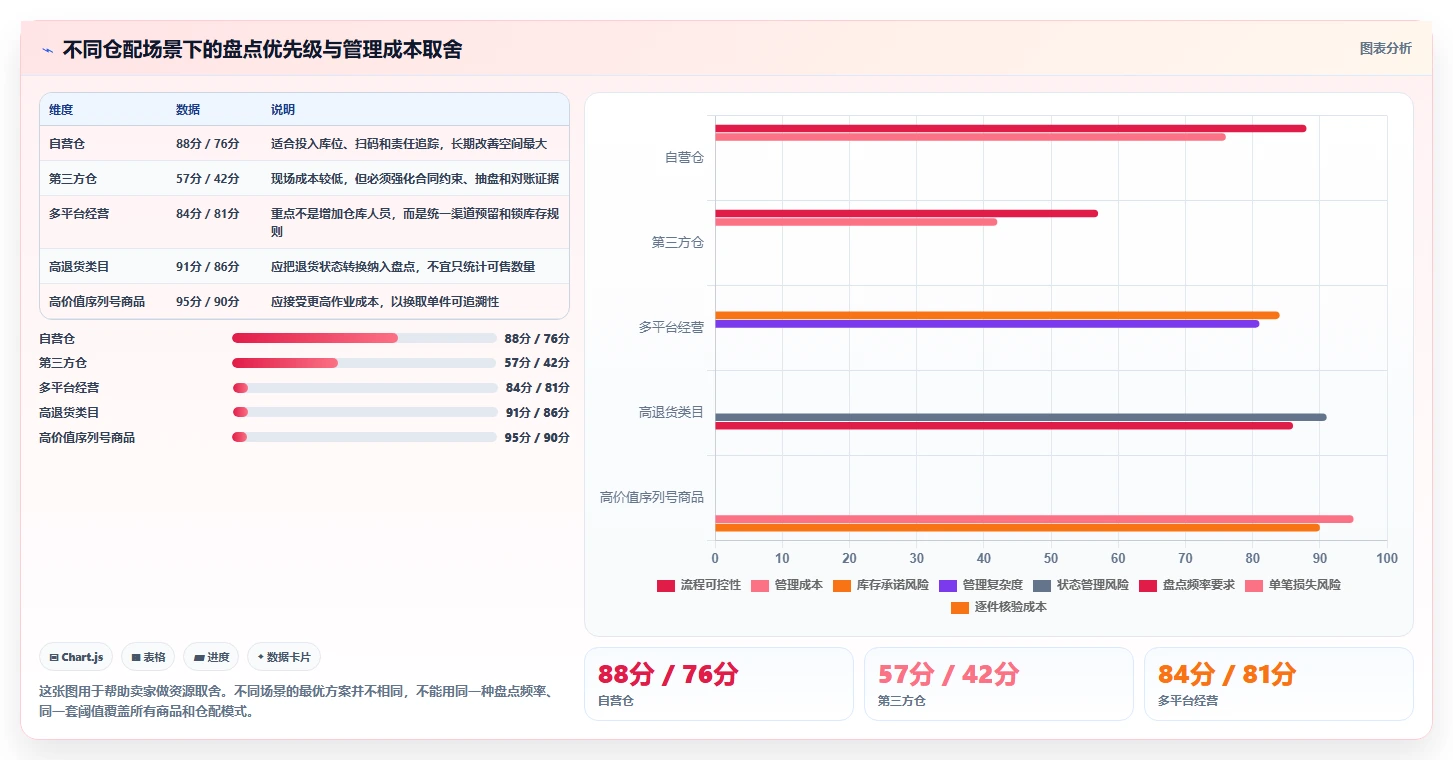The image size is (1453, 760).
Task: Click the pink 76 bar for 自营仓 in chart
Action: [x=970, y=137]
